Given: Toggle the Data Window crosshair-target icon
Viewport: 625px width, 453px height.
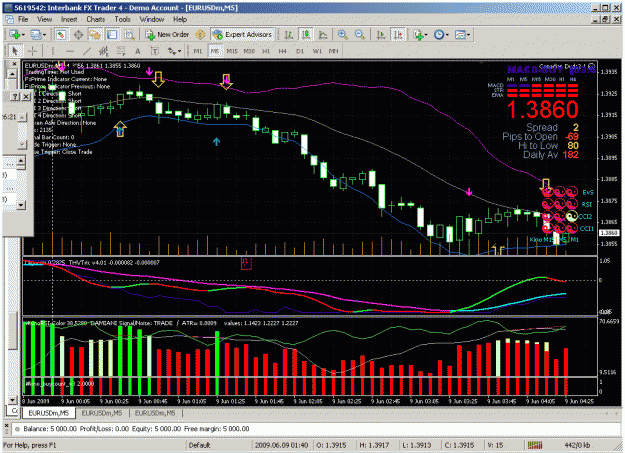Looking at the screenshot, I should point(78,35).
